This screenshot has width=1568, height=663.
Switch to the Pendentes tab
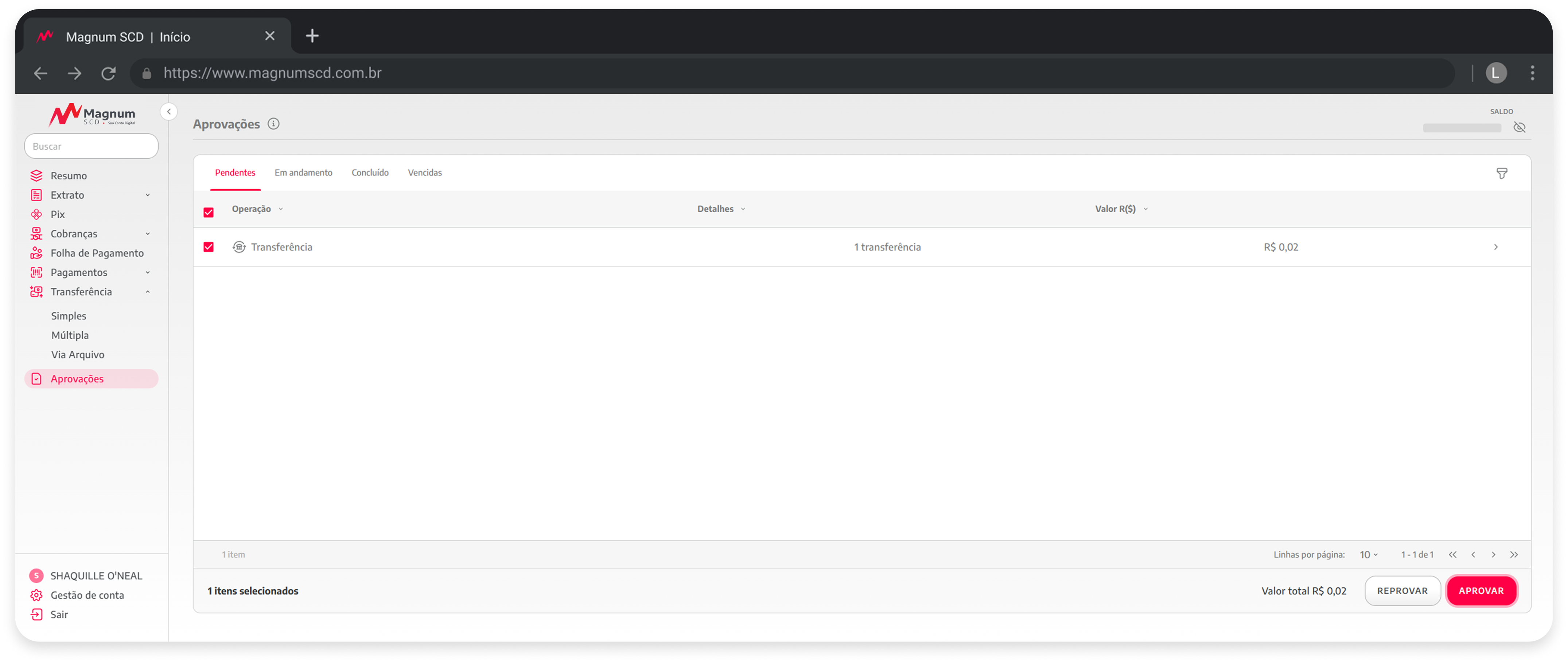pos(235,173)
